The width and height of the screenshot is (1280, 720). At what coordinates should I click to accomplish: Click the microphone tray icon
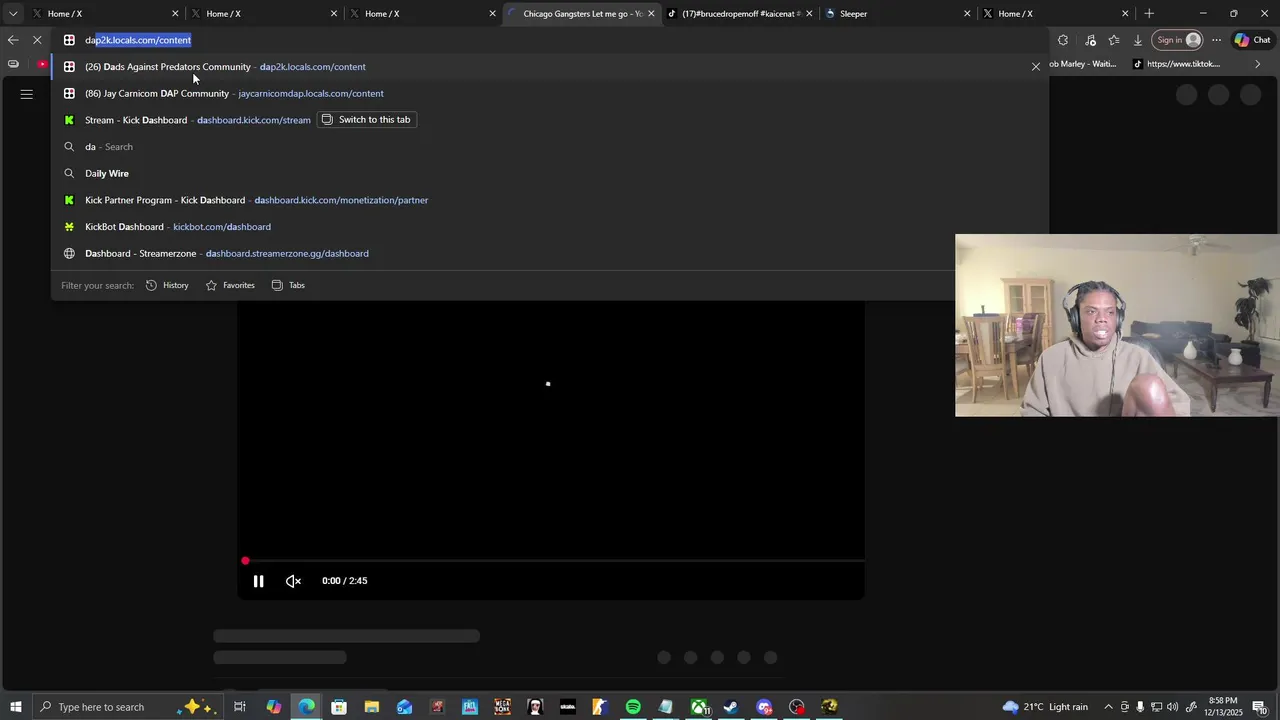click(x=1140, y=707)
